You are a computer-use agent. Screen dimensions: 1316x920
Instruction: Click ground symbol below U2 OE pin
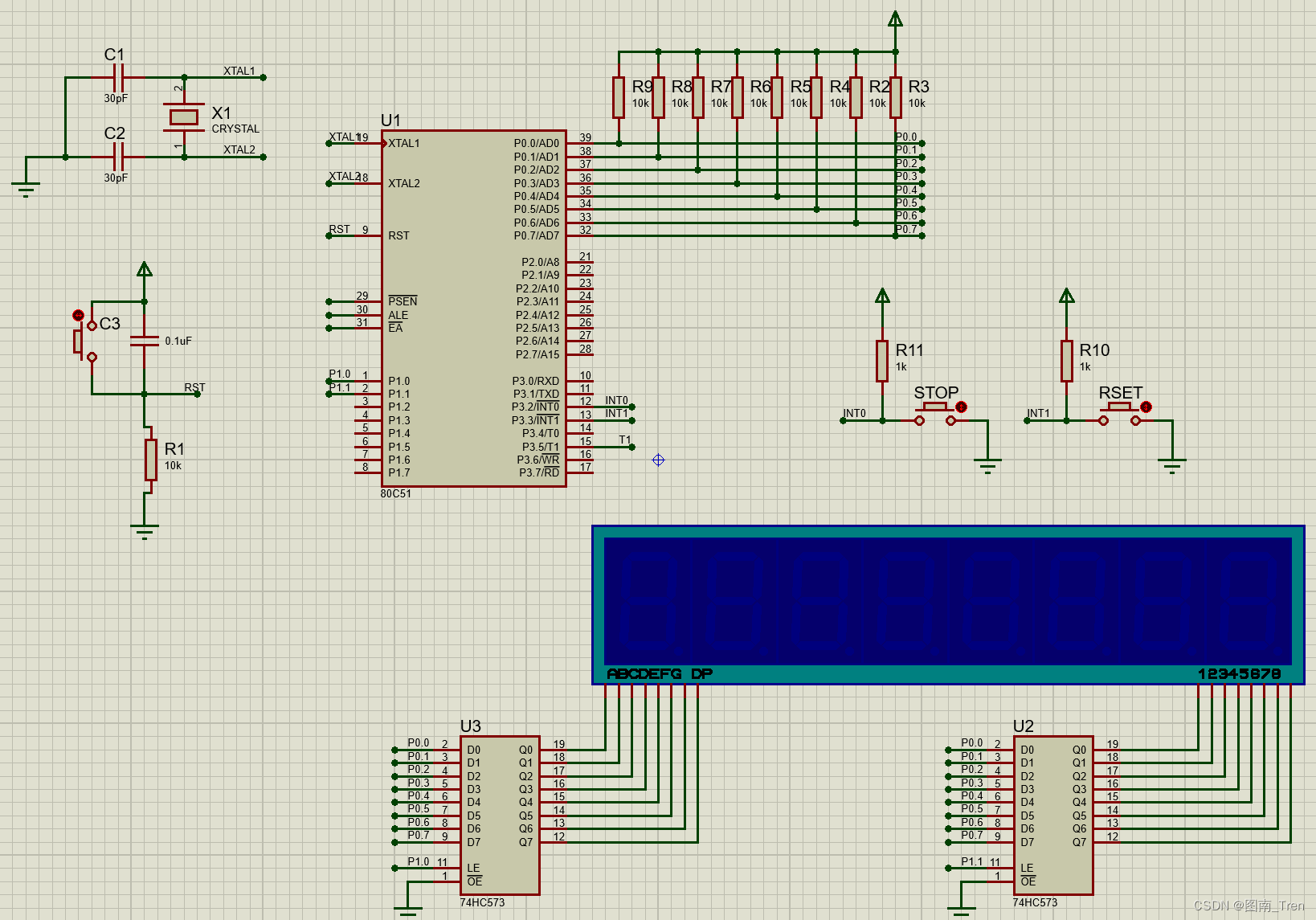pyautogui.click(x=961, y=913)
